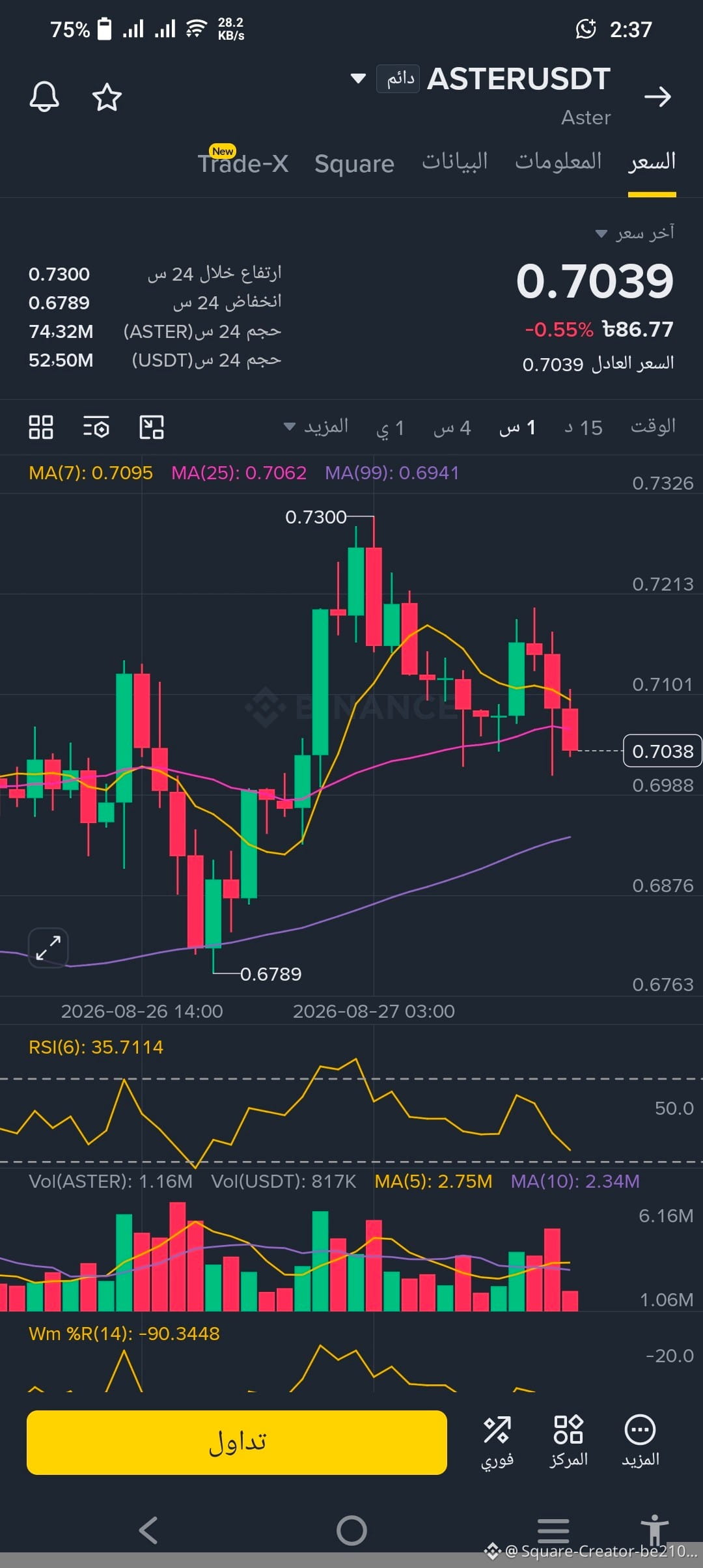Tap the MA(25) indicator label

click(239, 473)
